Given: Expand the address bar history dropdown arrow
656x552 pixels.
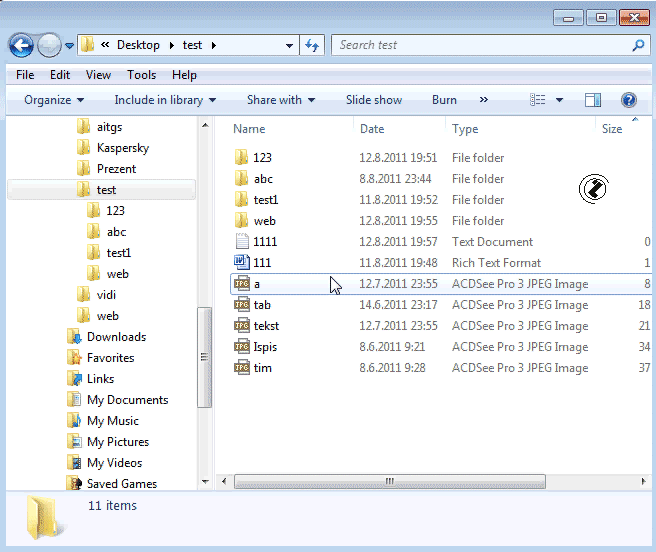Looking at the screenshot, I should pyautogui.click(x=289, y=45).
